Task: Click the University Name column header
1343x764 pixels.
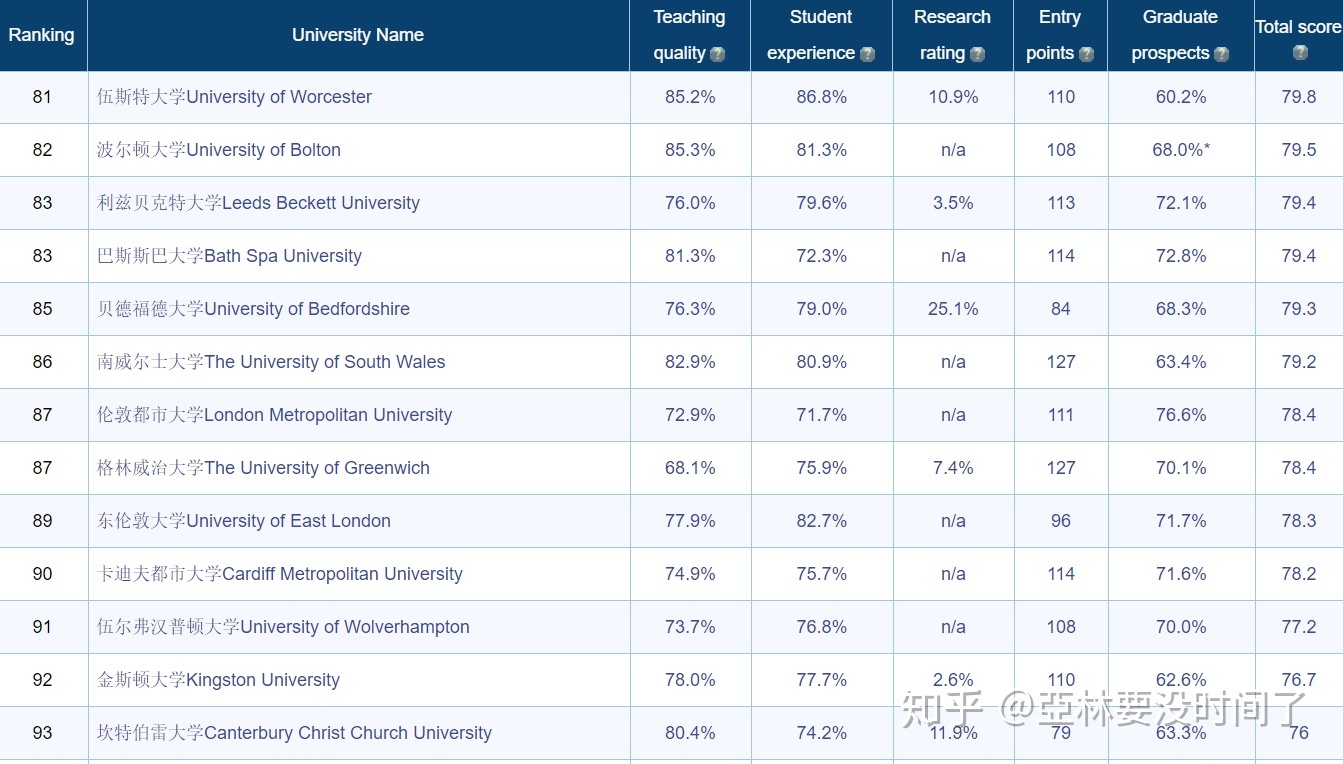Action: click(358, 35)
